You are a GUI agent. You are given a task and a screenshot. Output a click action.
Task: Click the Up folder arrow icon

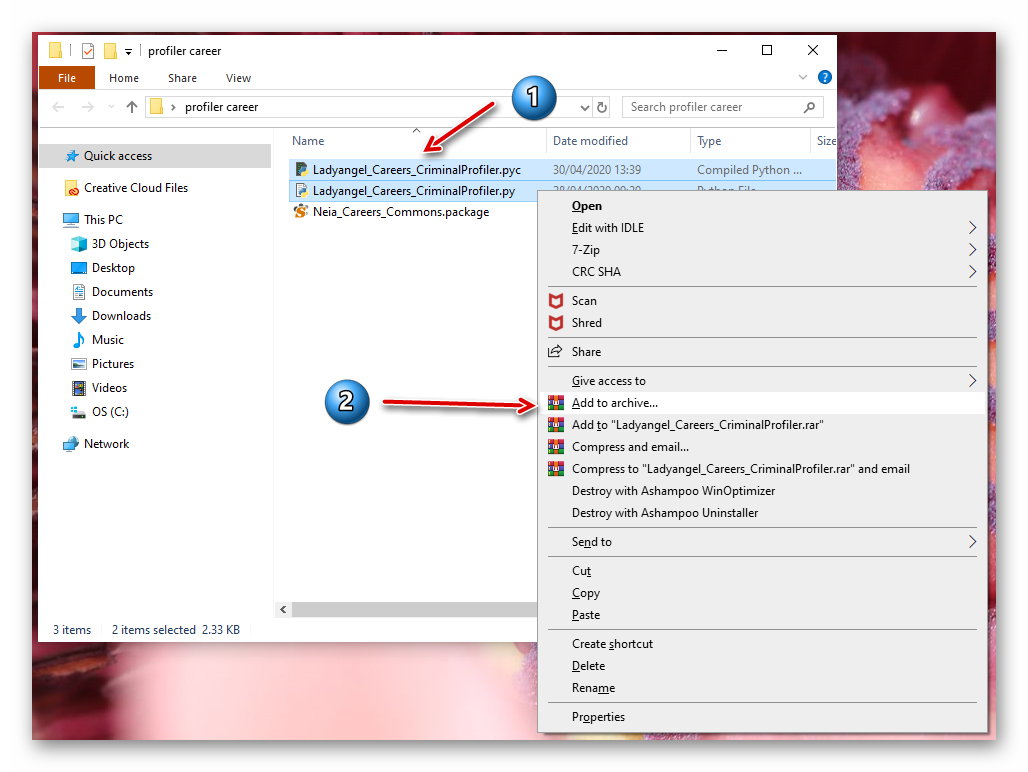(132, 107)
